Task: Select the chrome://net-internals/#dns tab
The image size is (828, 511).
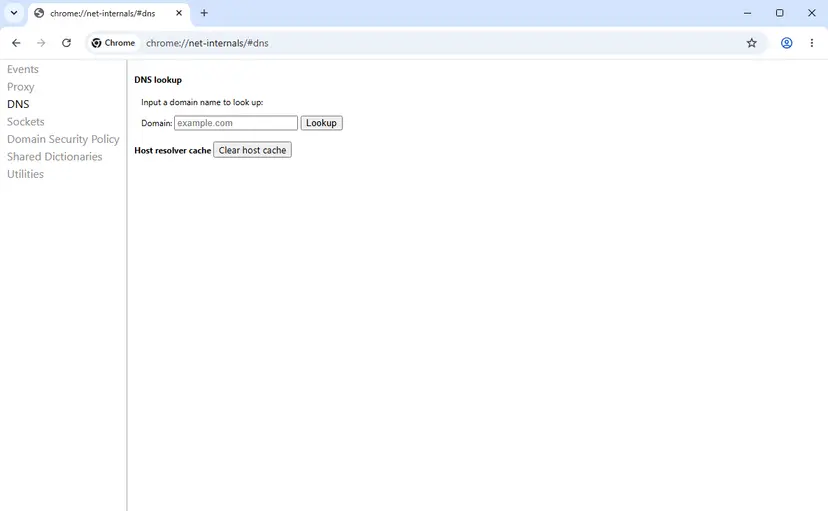Action: point(108,13)
